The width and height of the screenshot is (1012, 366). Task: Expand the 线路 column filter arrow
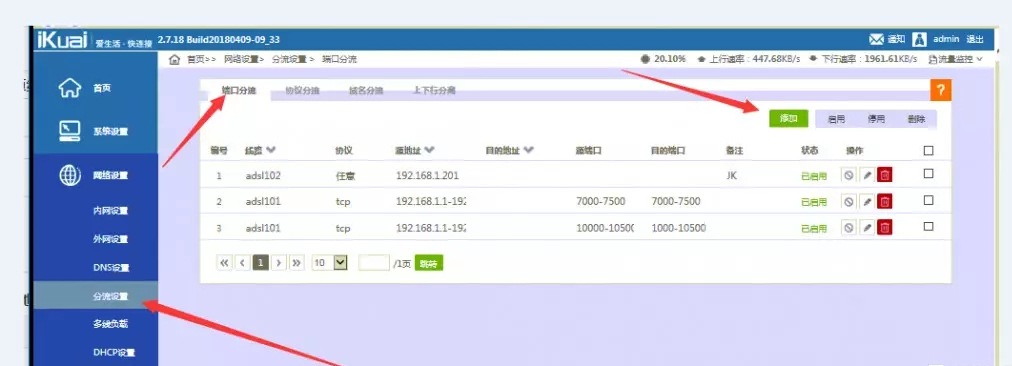270,150
